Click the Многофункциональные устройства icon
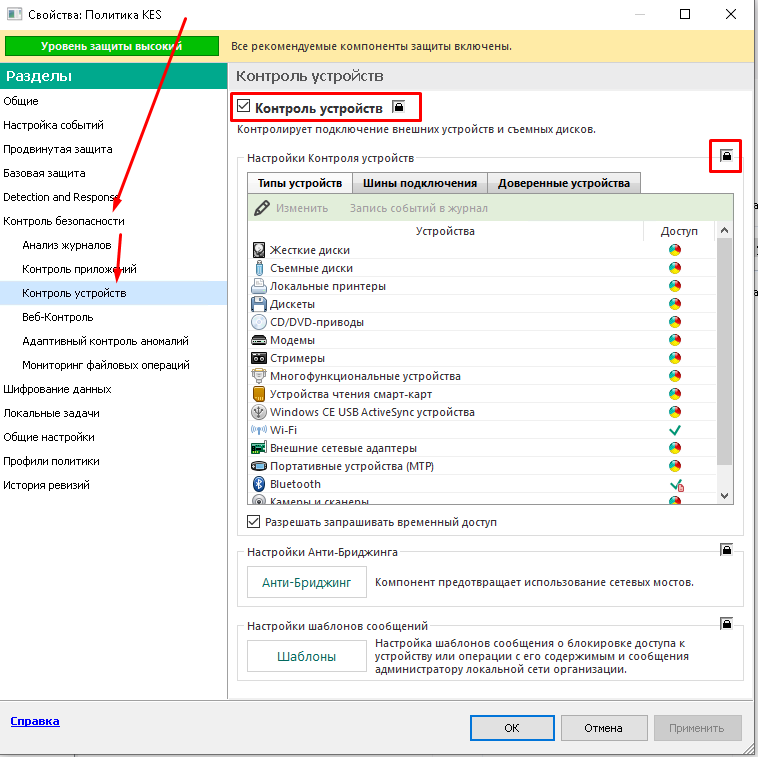The width and height of the screenshot is (758, 757). point(259,376)
